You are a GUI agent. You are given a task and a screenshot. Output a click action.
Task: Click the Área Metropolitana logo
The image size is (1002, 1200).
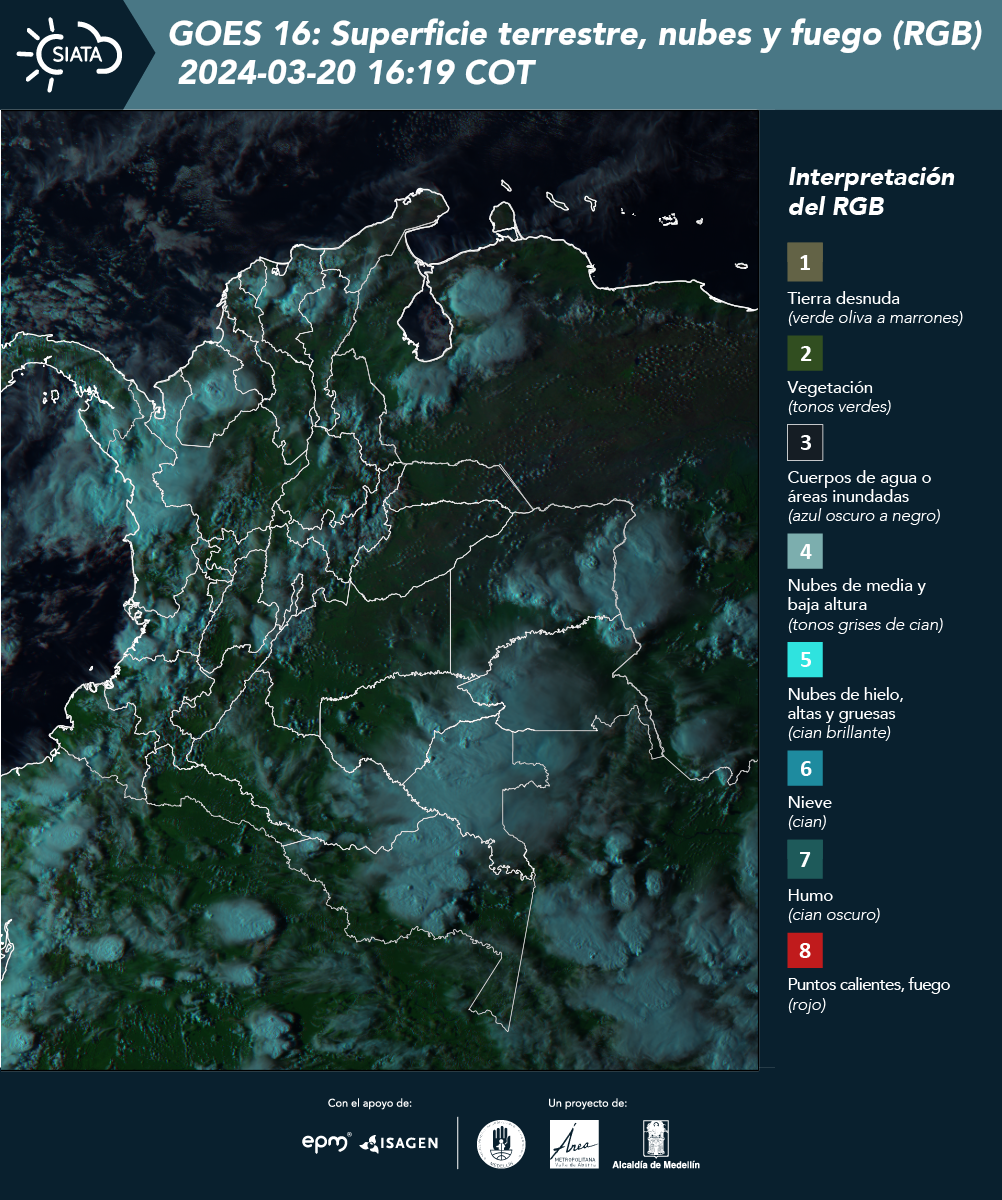(575, 1144)
